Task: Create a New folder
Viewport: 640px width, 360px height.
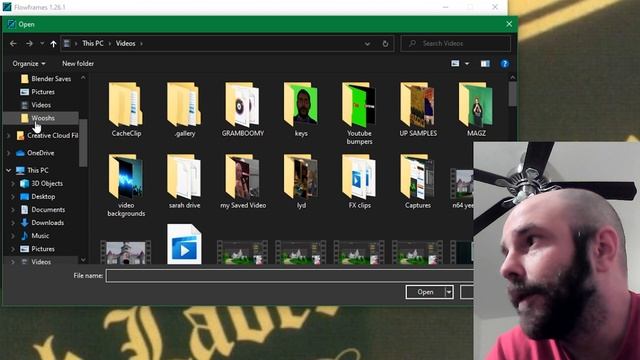Action: 78,64
